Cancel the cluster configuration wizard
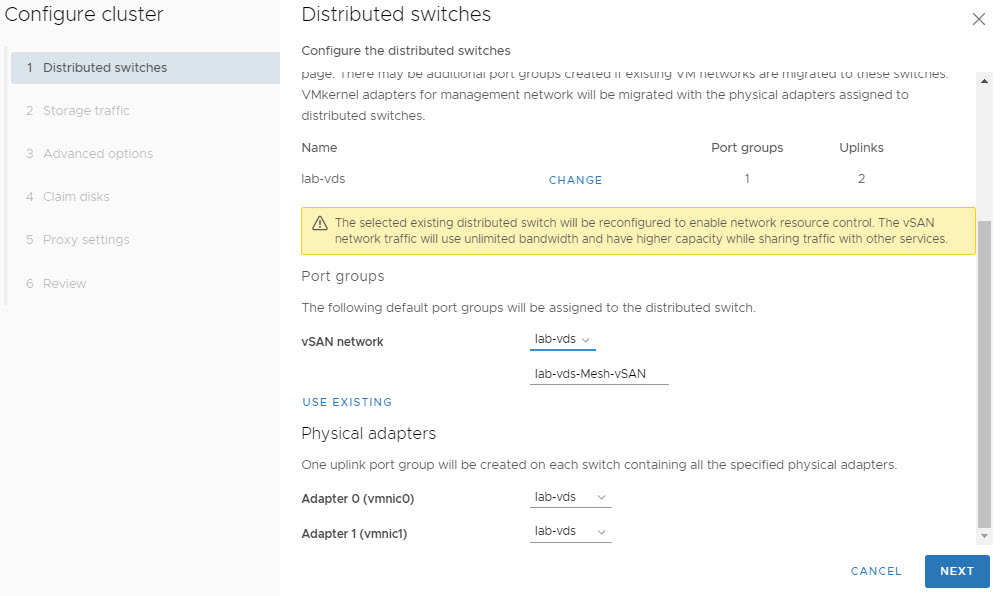Image resolution: width=1003 pixels, height=596 pixels. [x=876, y=571]
